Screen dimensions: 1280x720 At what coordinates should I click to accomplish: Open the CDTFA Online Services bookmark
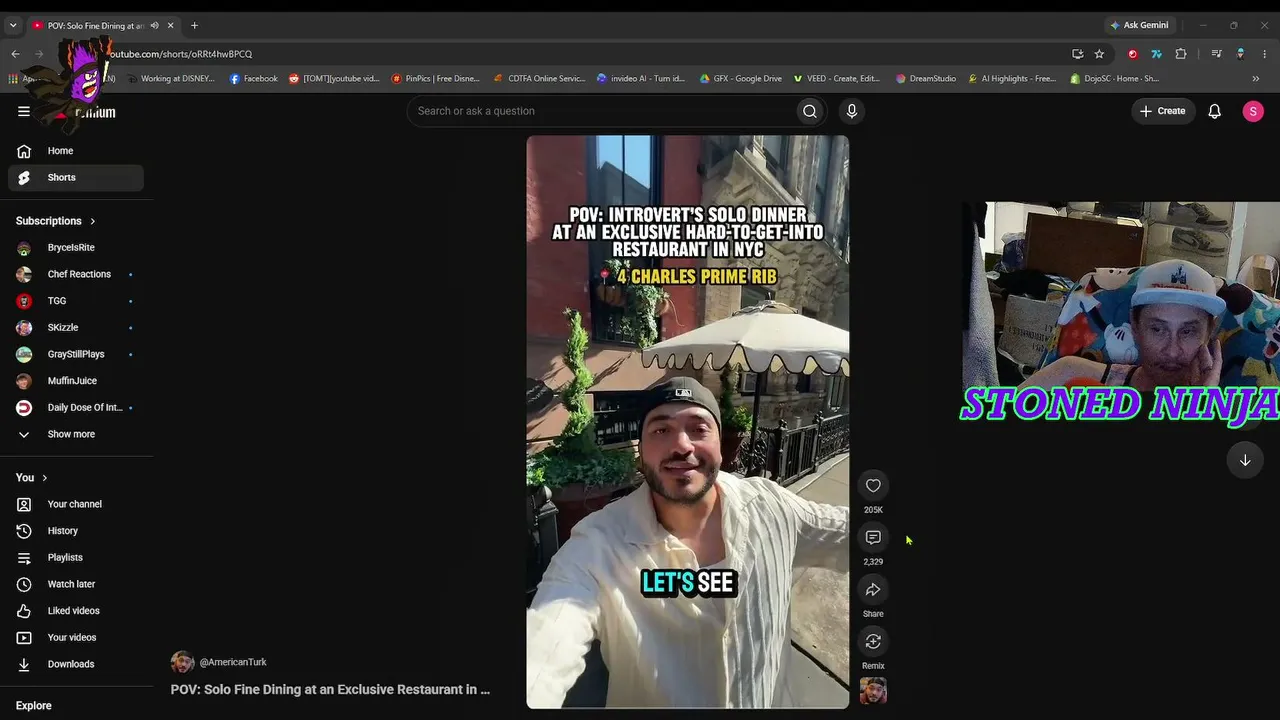tap(539, 78)
